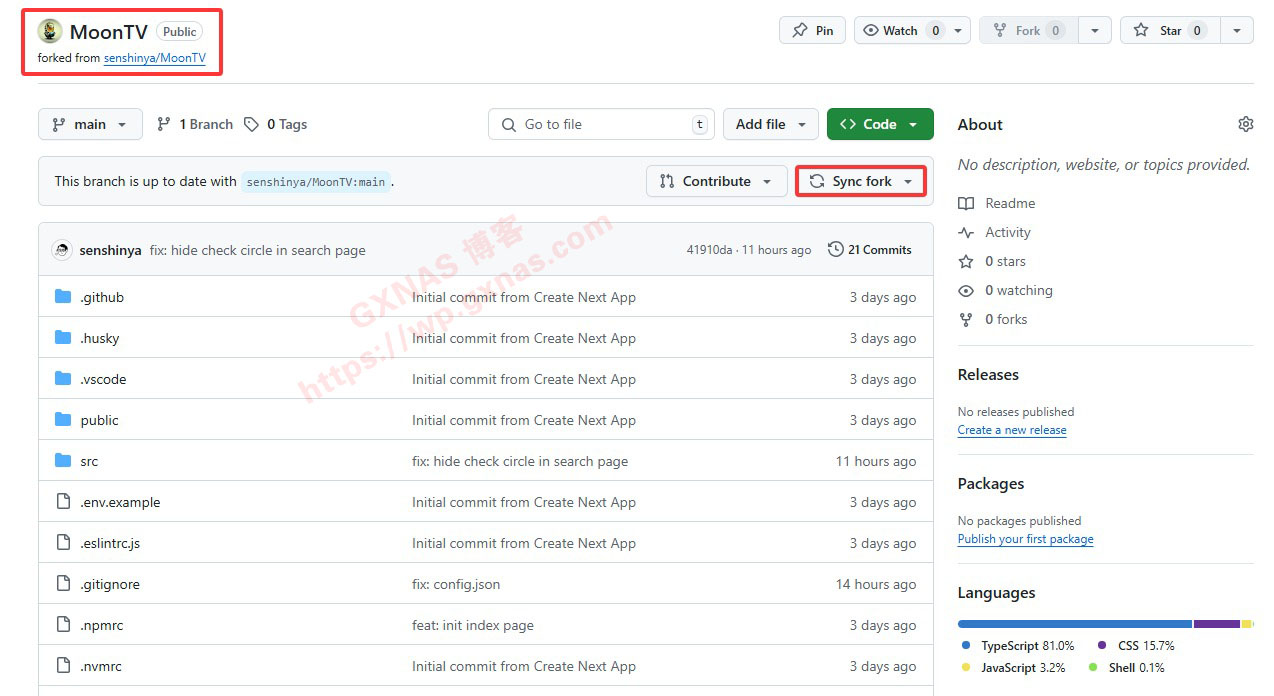This screenshot has height=696, width=1274.
Task: Click the Go to file search field
Action: (x=602, y=124)
